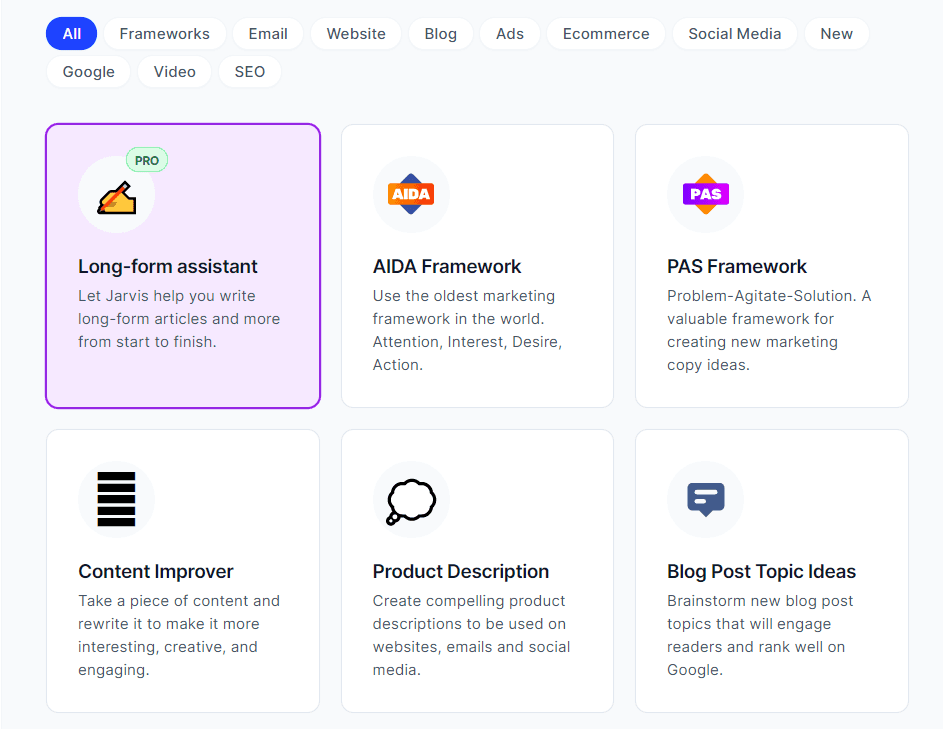
Task: Select the All filter pill
Action: pyautogui.click(x=70, y=33)
